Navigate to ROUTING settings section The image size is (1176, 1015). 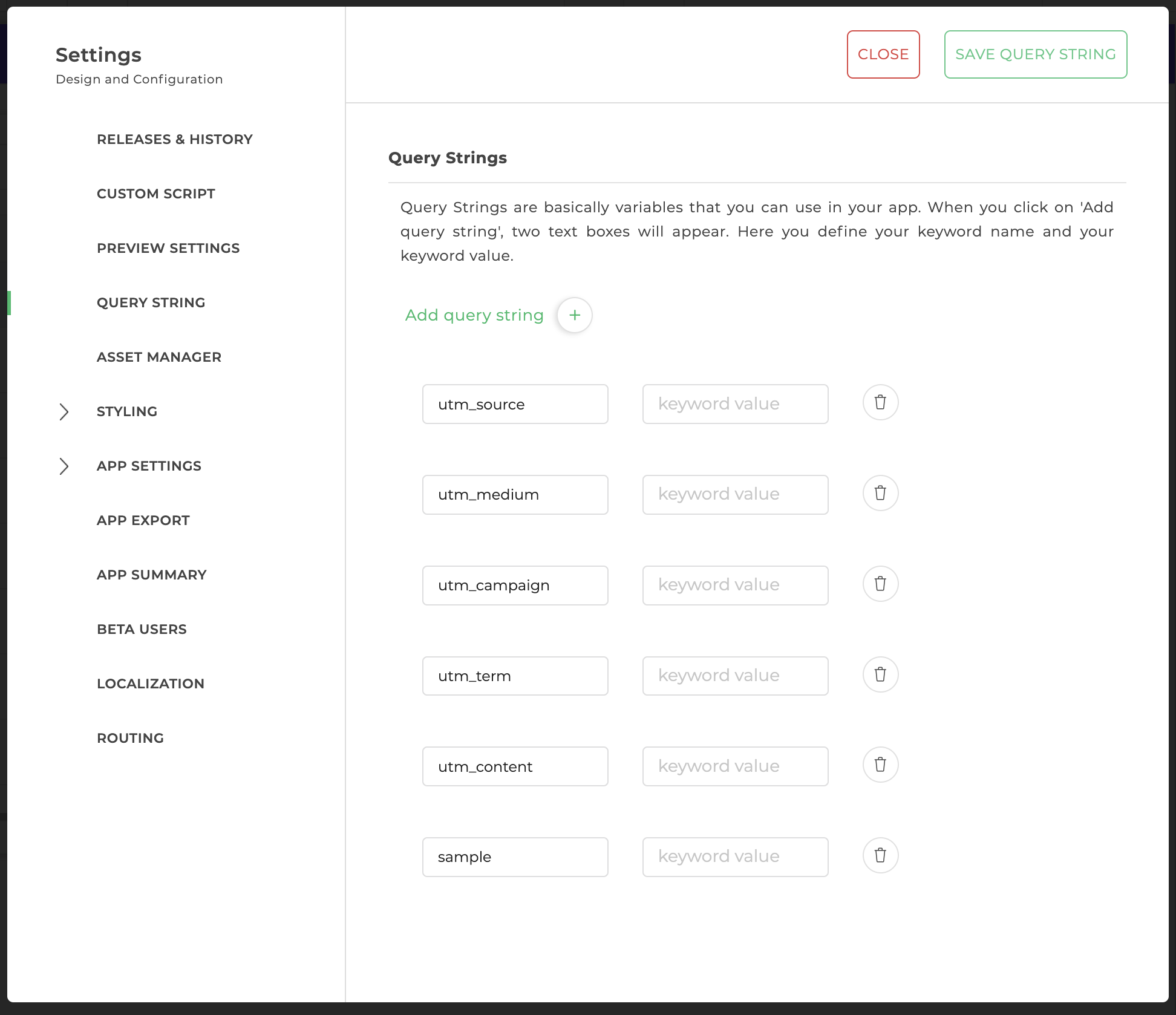[130, 737]
